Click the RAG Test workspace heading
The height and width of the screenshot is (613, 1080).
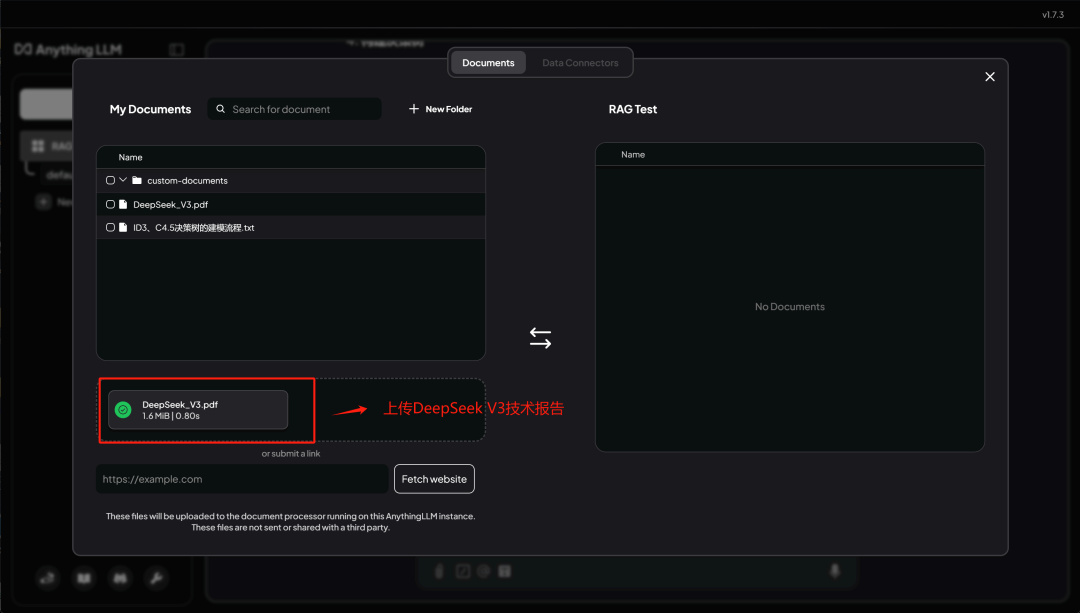pos(632,109)
